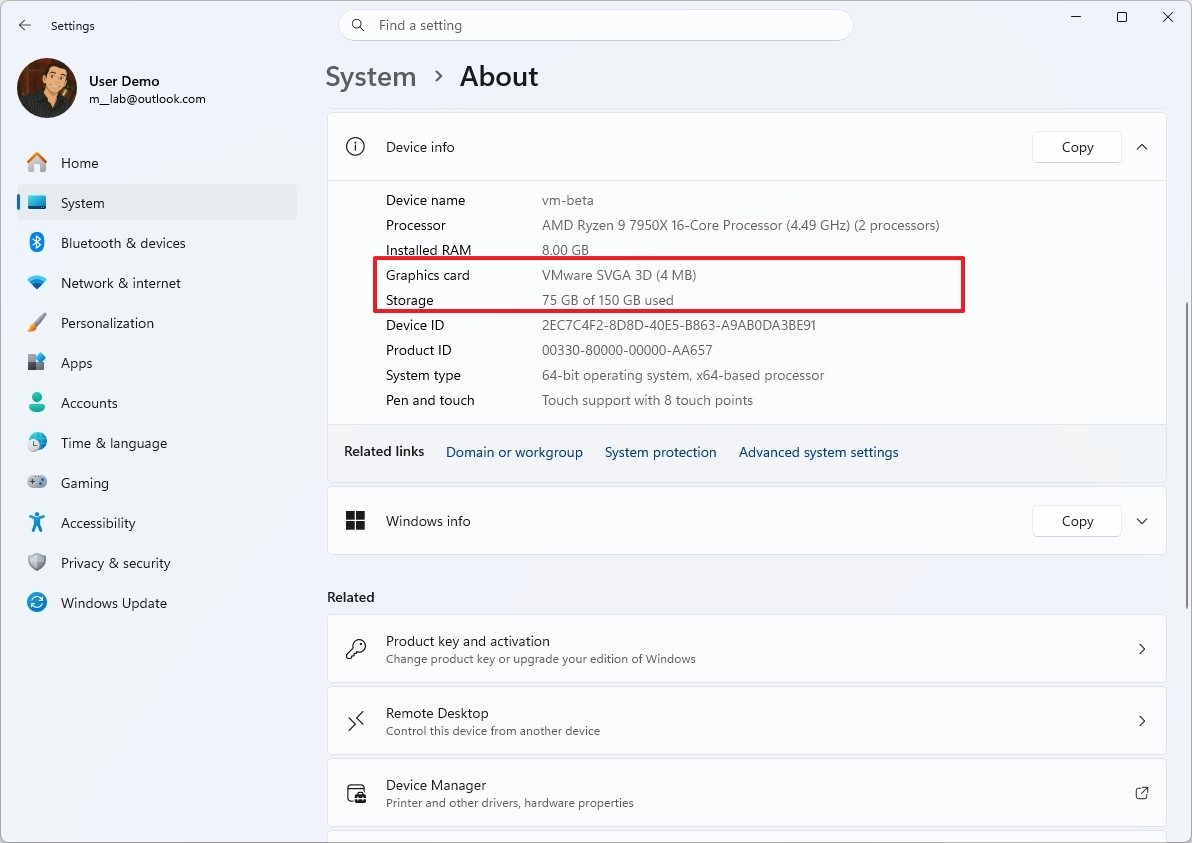This screenshot has width=1192, height=843.
Task: Open System protection link
Action: (660, 452)
